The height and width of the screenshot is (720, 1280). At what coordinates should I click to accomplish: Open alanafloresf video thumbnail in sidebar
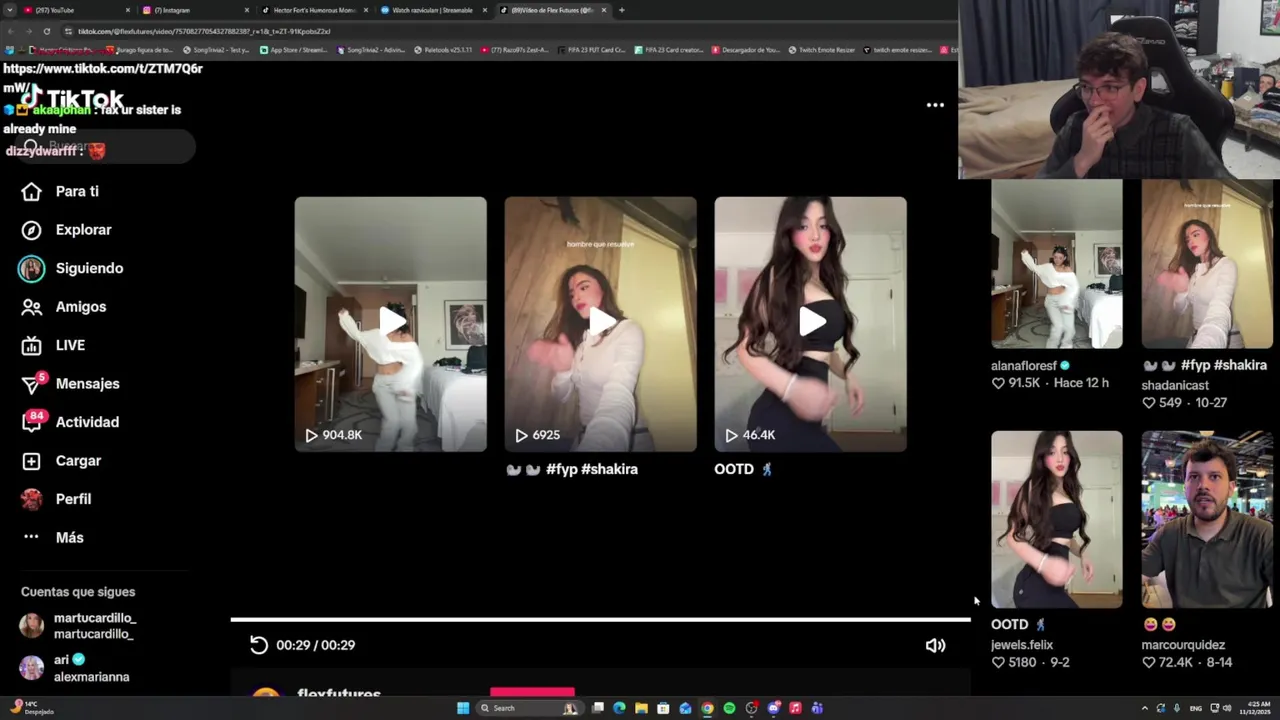pyautogui.click(x=1057, y=264)
